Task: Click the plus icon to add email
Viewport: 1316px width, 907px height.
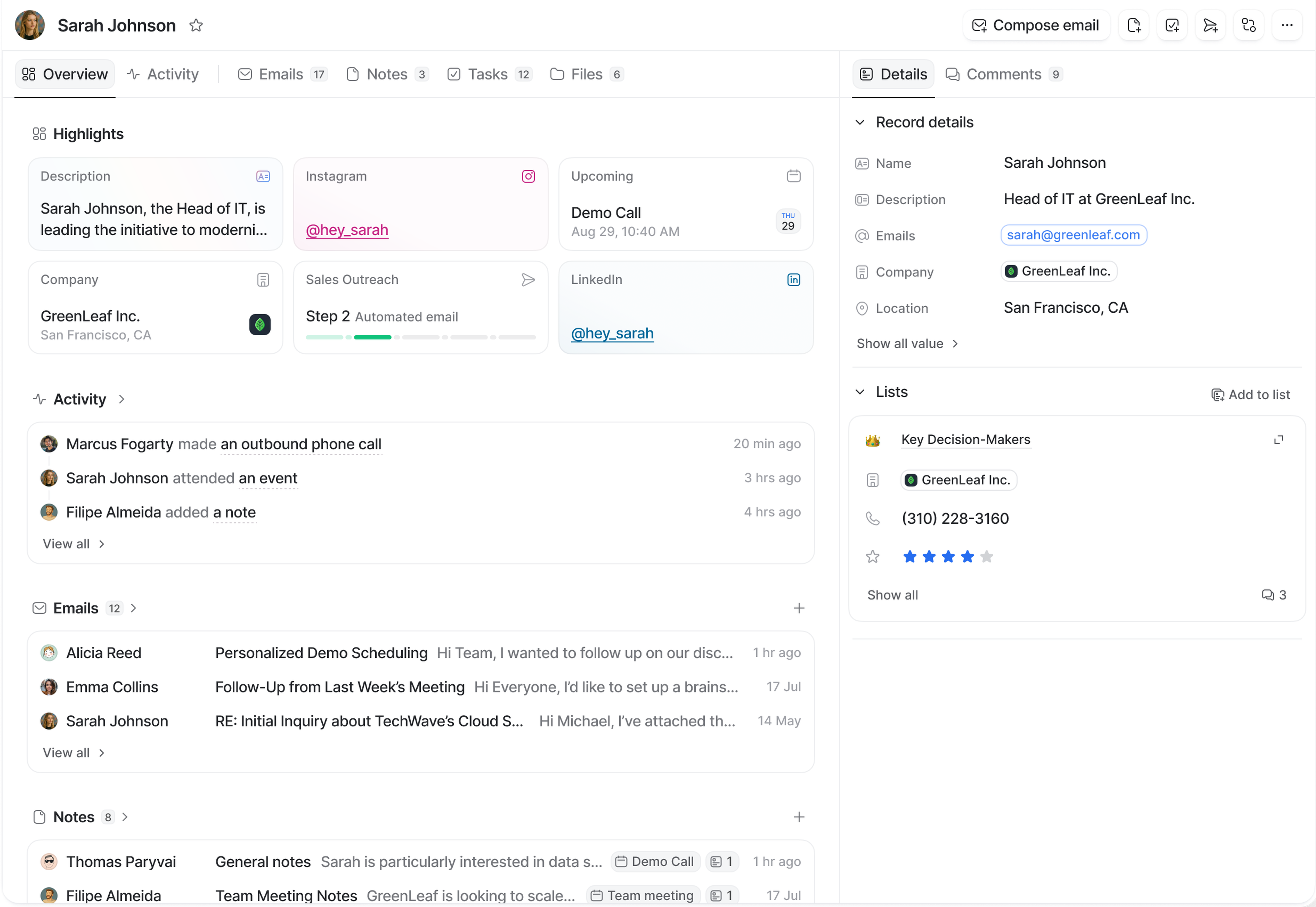Action: pos(799,608)
